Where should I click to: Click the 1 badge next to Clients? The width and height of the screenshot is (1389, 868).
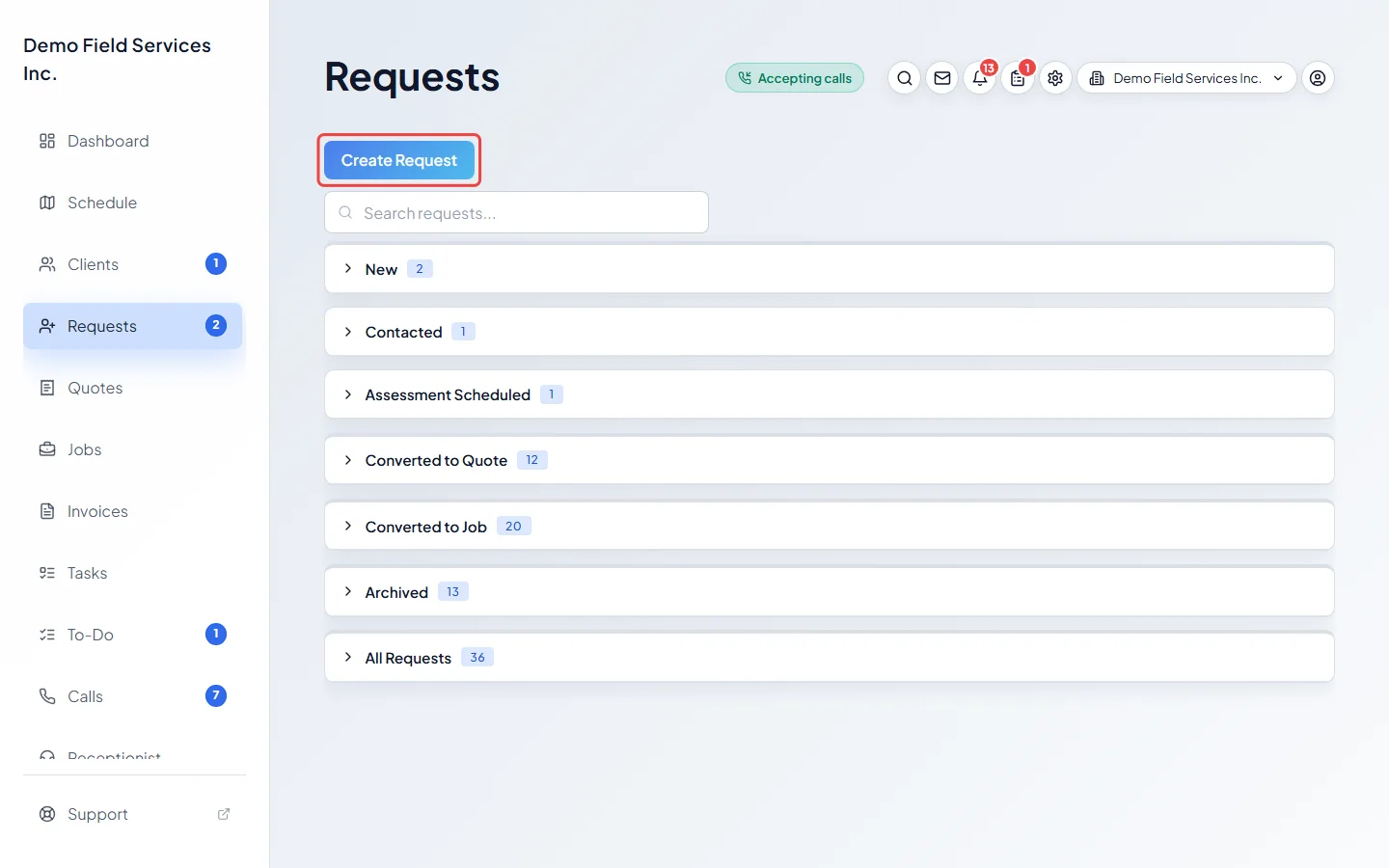(x=216, y=263)
